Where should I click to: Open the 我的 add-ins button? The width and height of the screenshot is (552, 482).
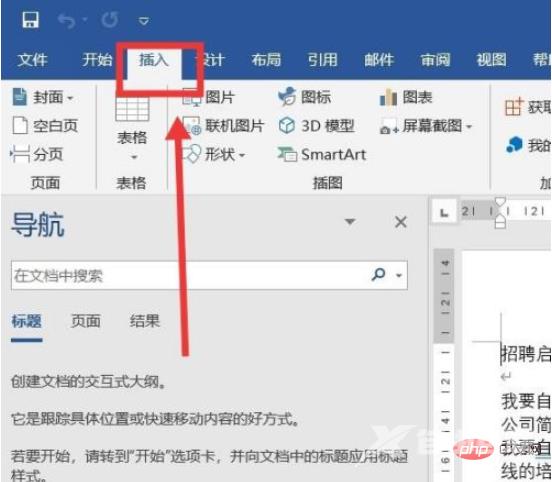(x=528, y=145)
